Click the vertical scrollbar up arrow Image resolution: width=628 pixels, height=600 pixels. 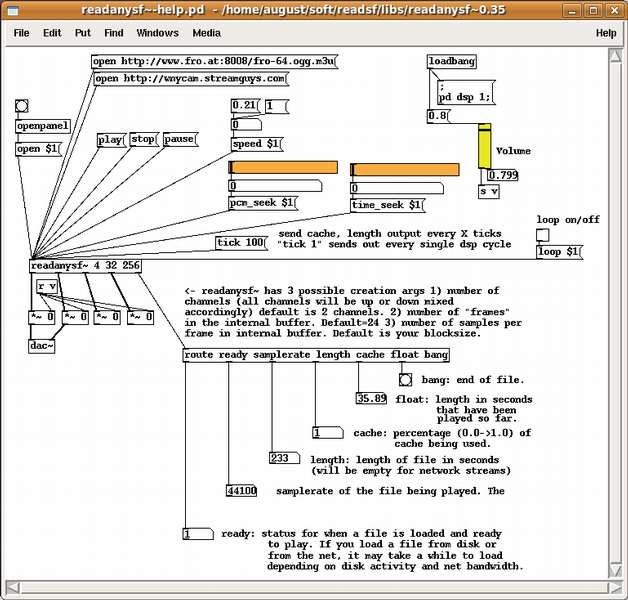[x=616, y=55]
